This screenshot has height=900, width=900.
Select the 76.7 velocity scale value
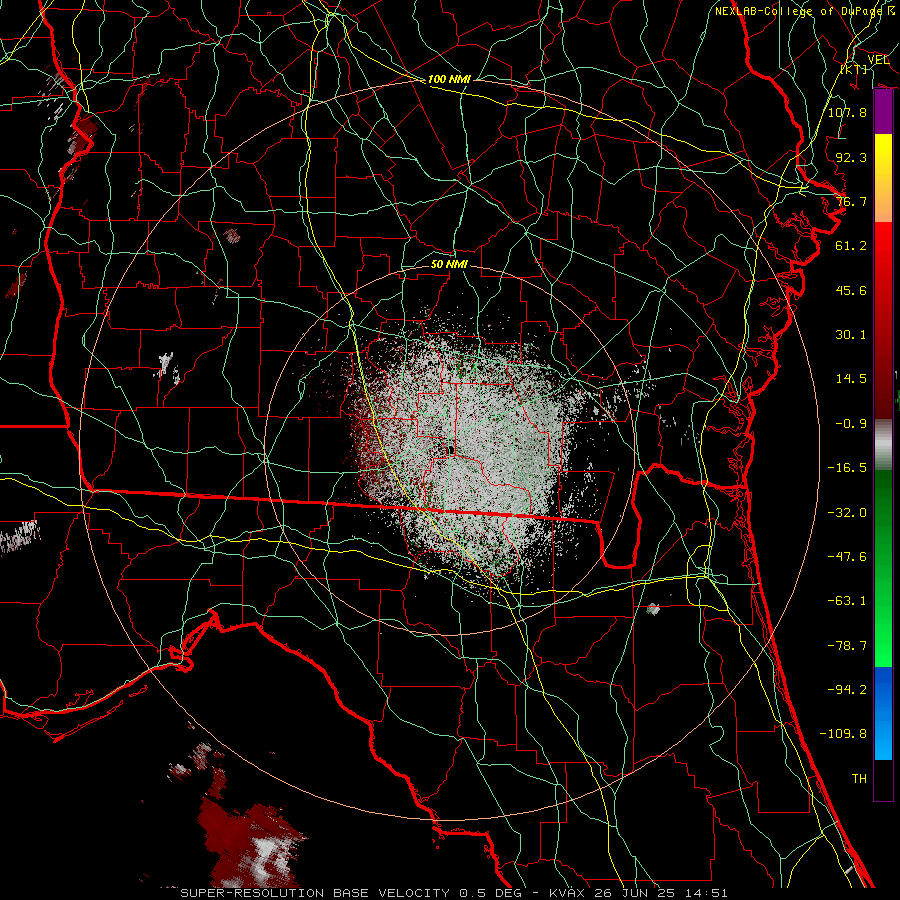pyautogui.click(x=851, y=201)
